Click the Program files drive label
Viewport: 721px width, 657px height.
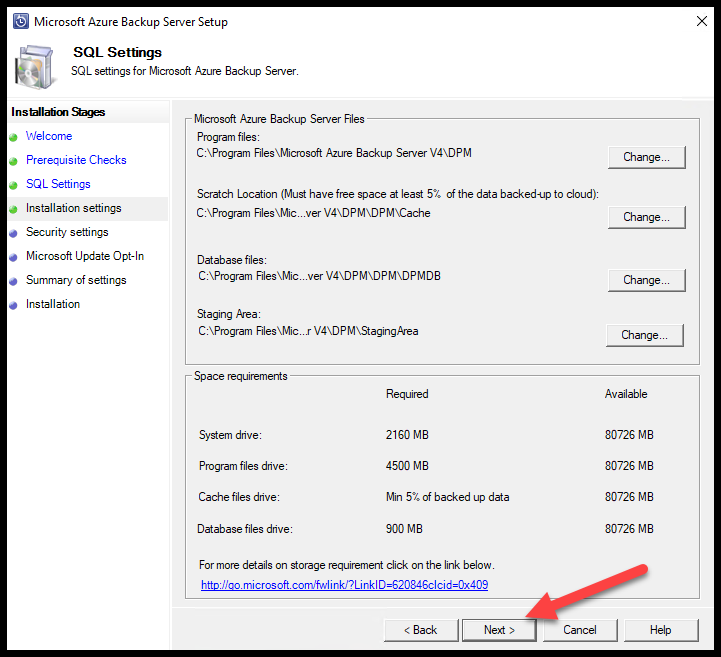[x=243, y=466]
